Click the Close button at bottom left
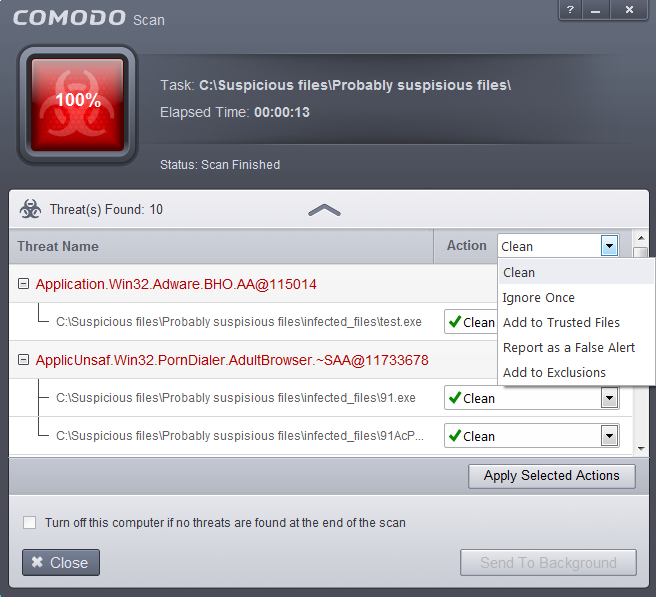 [x=61, y=563]
